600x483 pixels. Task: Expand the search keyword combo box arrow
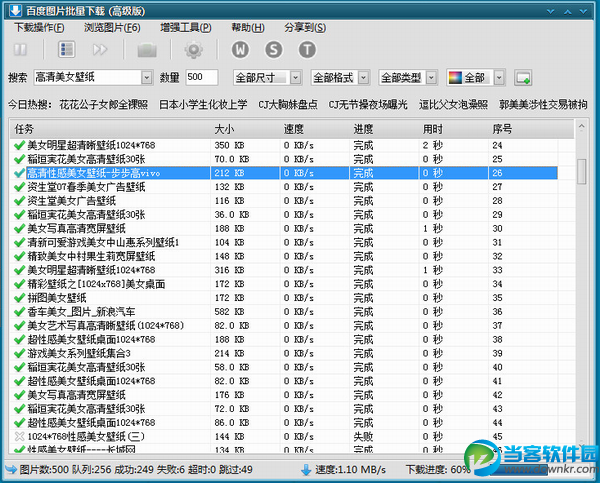147,78
